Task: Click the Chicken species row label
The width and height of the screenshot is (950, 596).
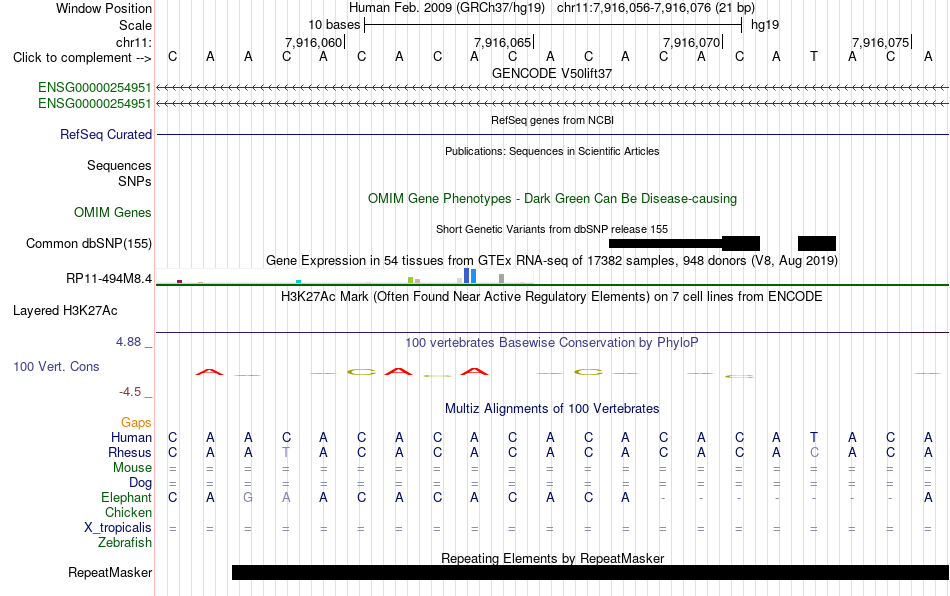Action: pyautogui.click(x=128, y=512)
